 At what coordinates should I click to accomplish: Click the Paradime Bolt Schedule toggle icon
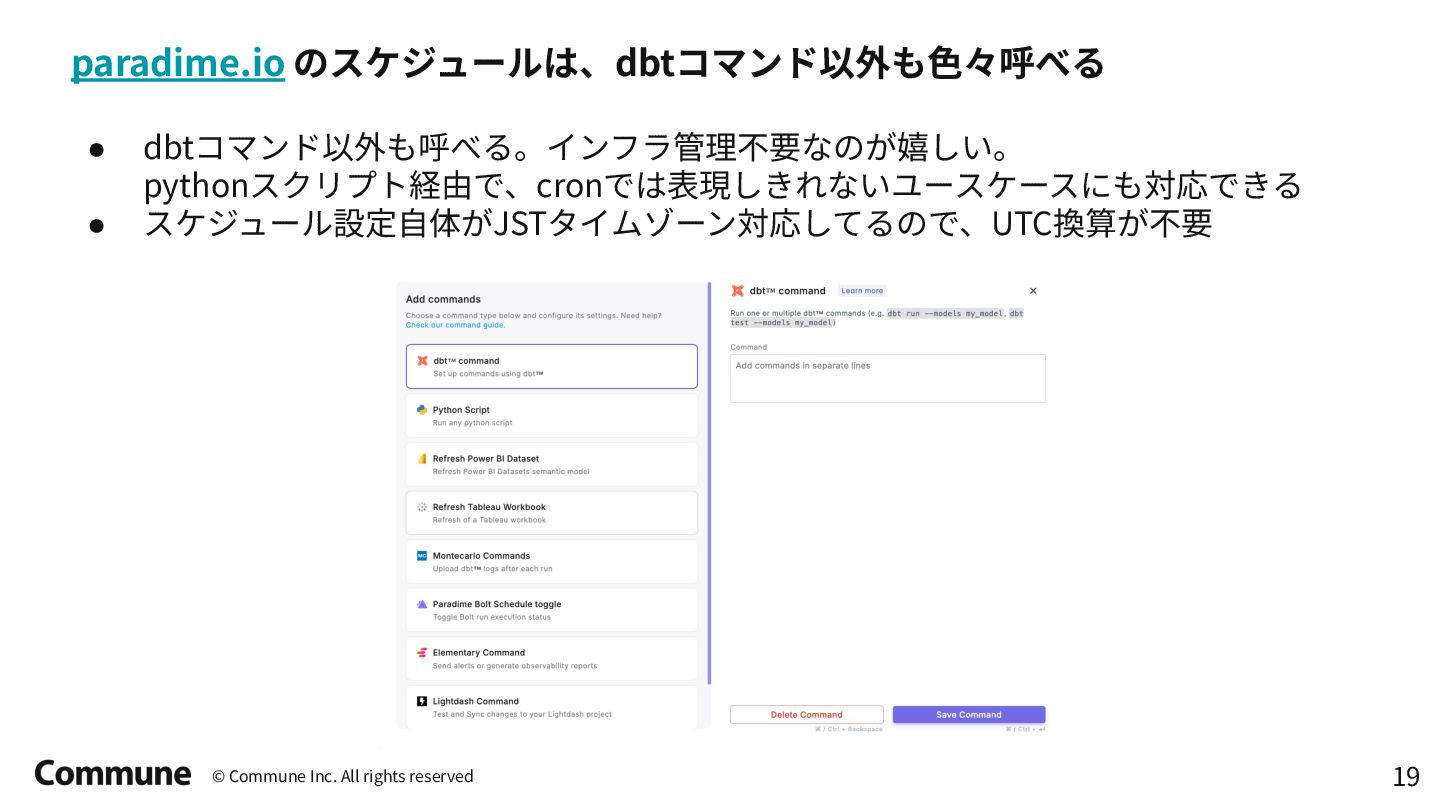[x=422, y=604]
